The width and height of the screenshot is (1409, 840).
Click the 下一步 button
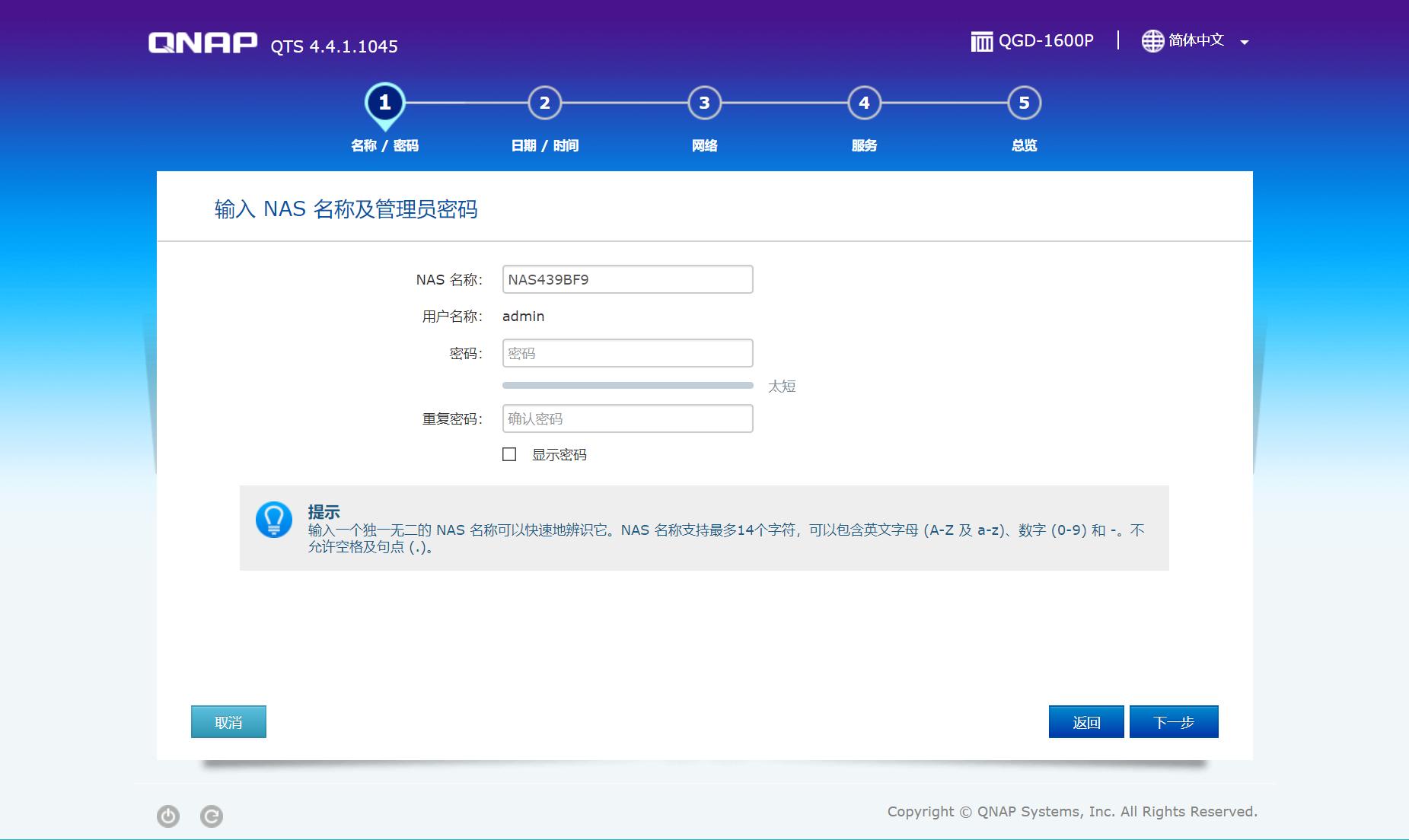1174,721
